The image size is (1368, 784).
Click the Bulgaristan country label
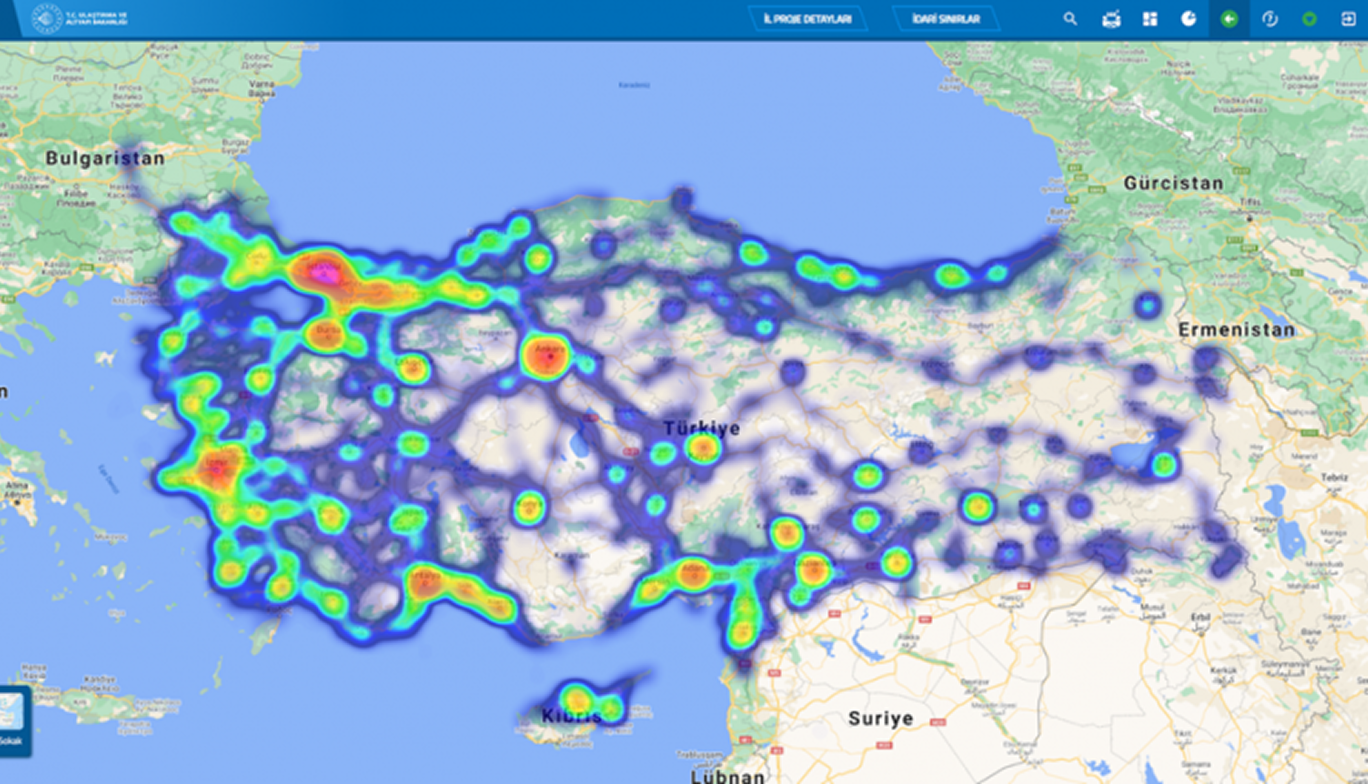pyautogui.click(x=104, y=158)
